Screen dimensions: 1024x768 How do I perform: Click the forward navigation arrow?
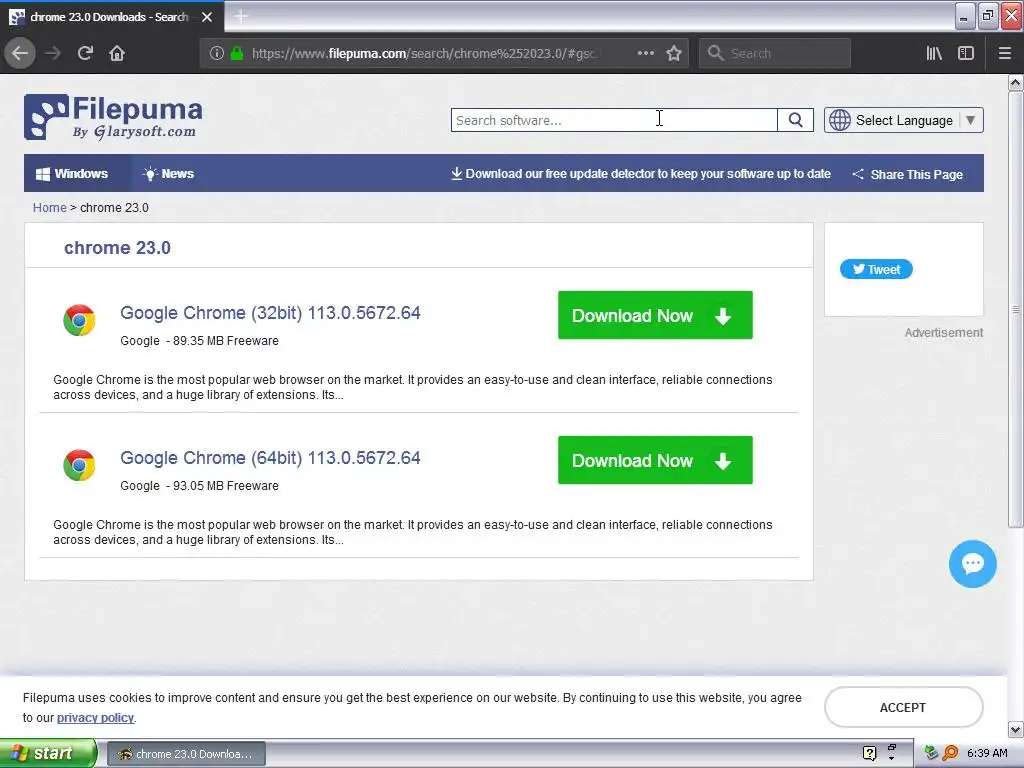[x=53, y=53]
